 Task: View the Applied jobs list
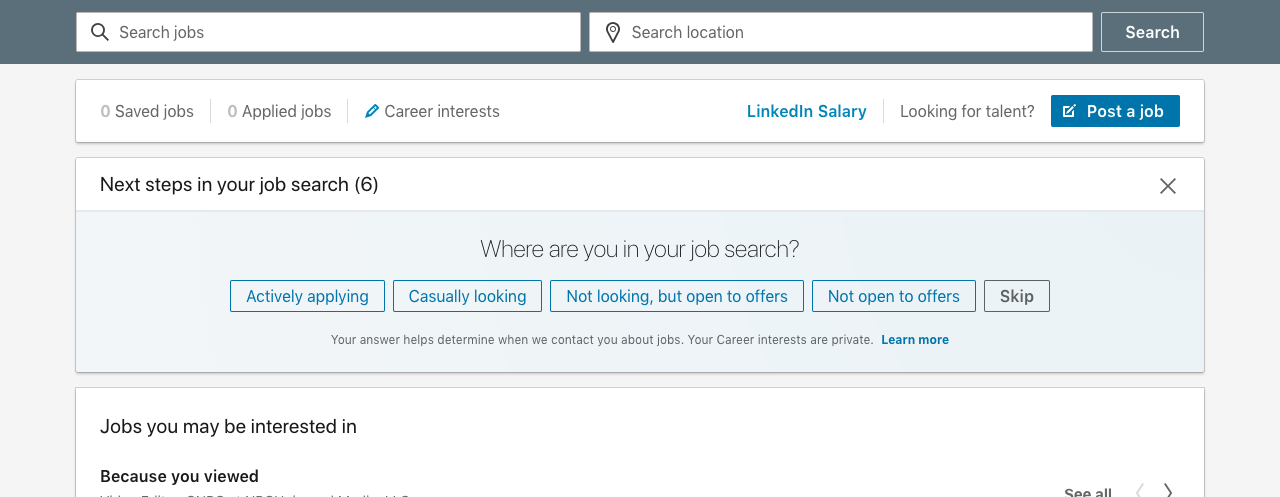click(x=279, y=111)
